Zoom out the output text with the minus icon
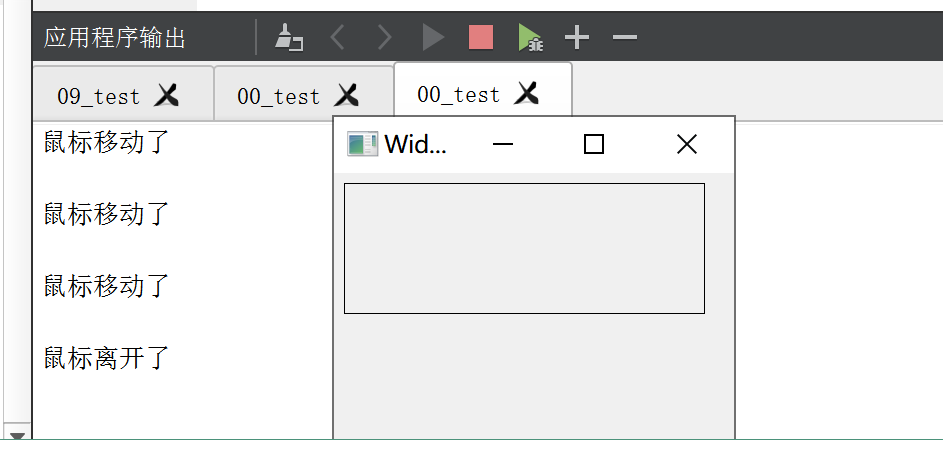The width and height of the screenshot is (943, 459). (x=625, y=37)
